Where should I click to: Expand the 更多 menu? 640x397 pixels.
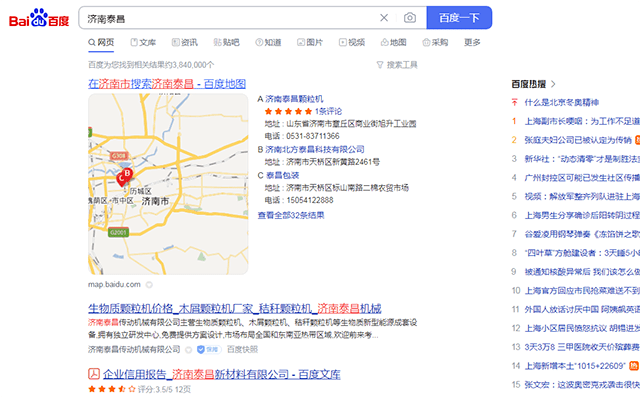[x=472, y=42]
